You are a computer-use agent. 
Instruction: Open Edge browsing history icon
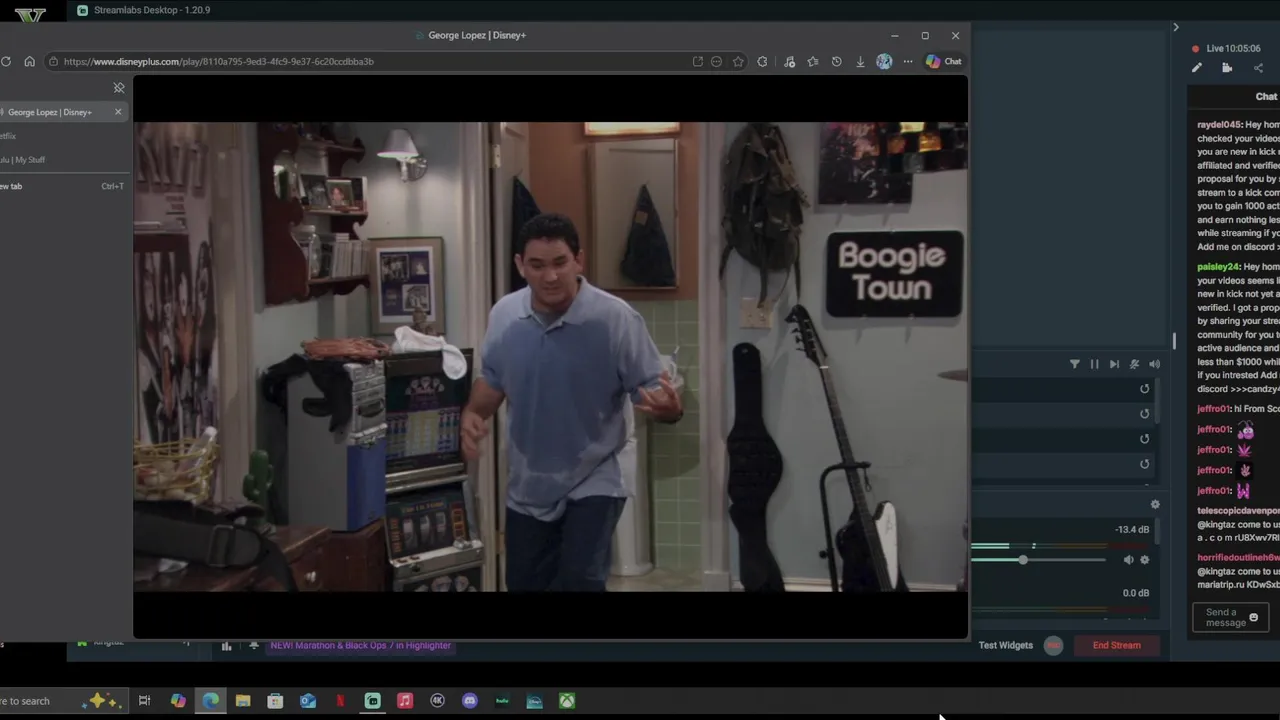[836, 61]
